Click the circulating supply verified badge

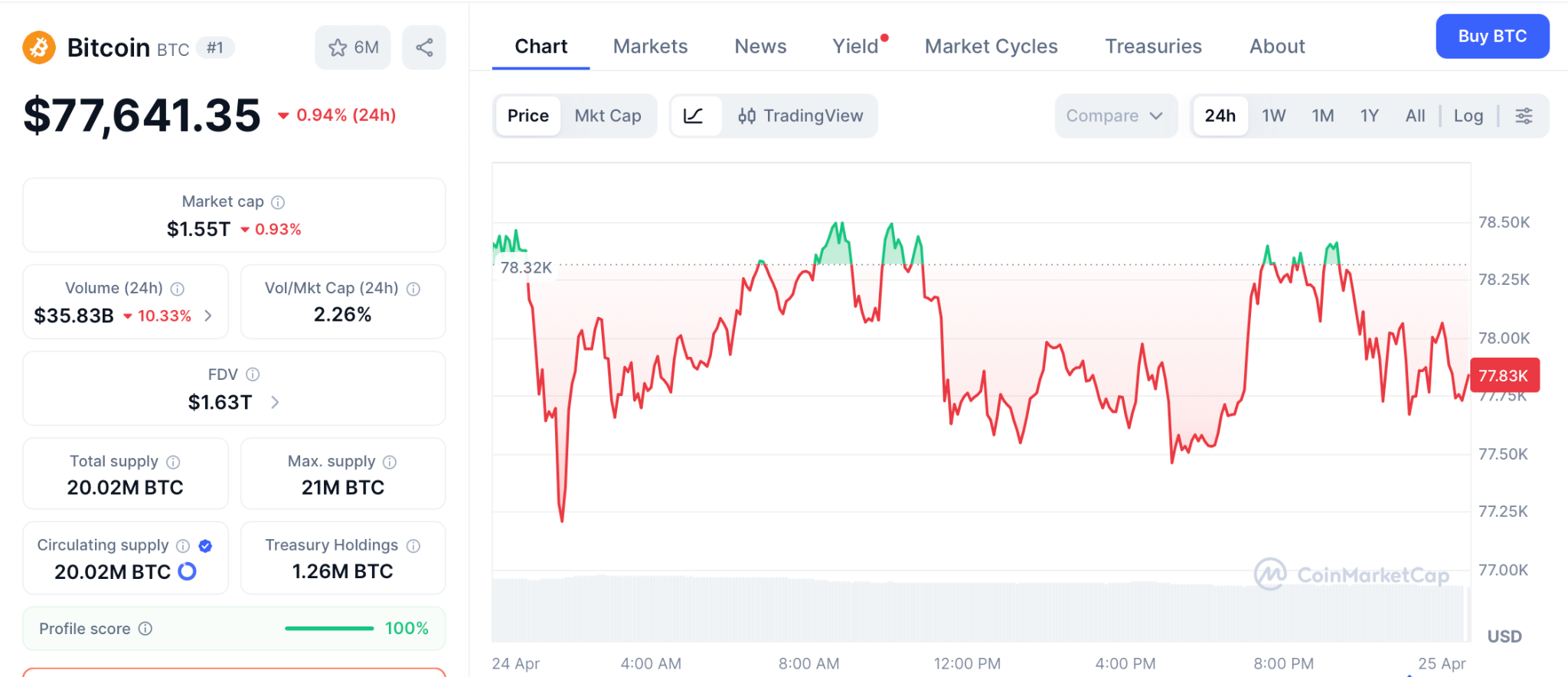tap(205, 545)
